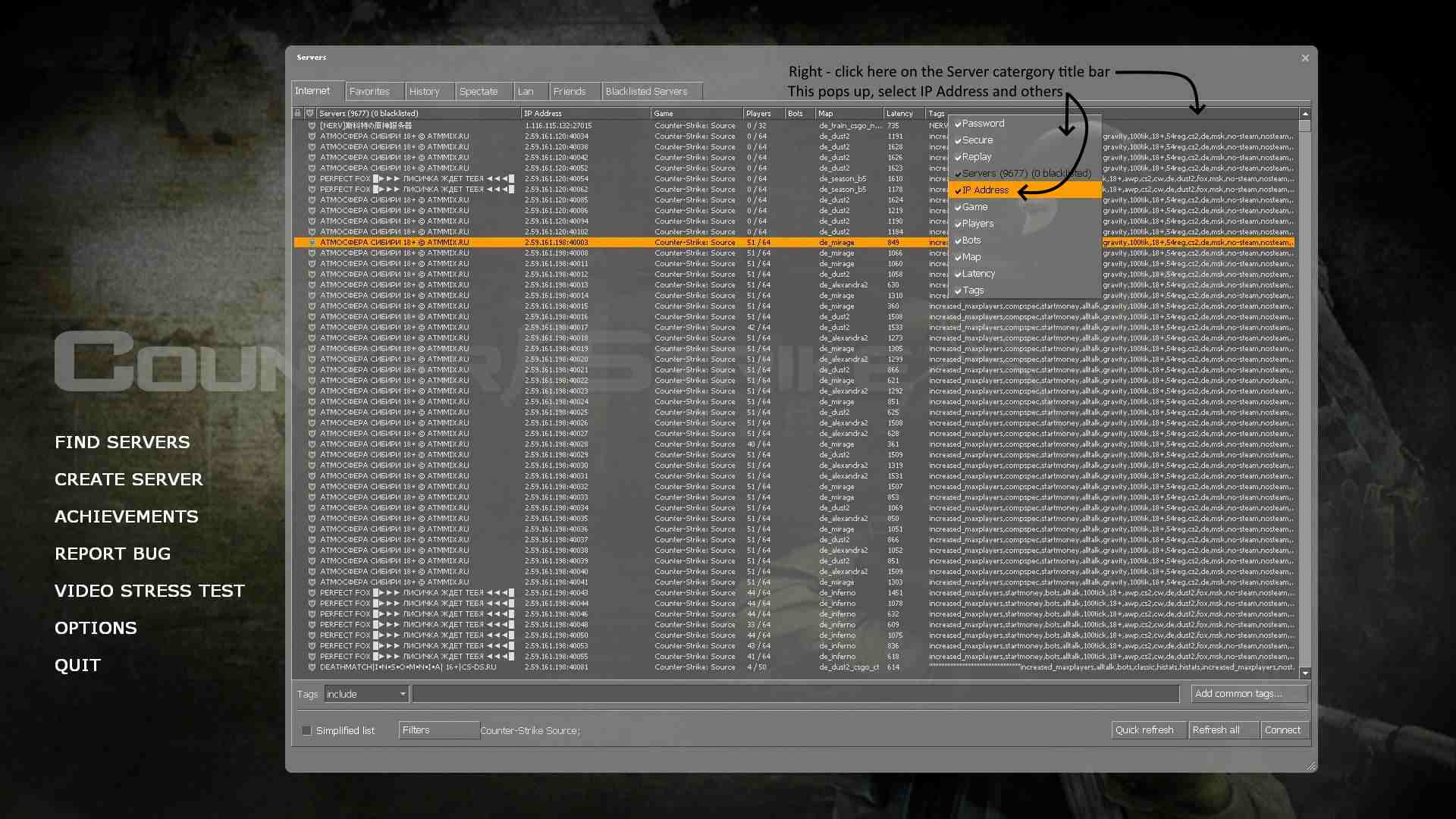Click the server list scroll down arrow

click(x=1305, y=673)
